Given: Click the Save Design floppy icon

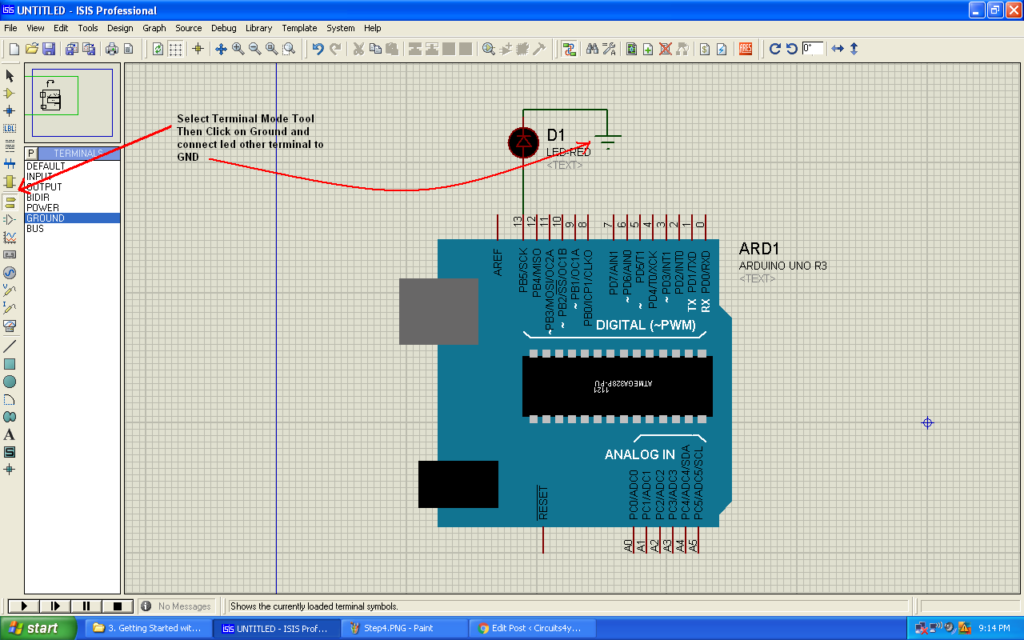Looking at the screenshot, I should tap(48, 49).
